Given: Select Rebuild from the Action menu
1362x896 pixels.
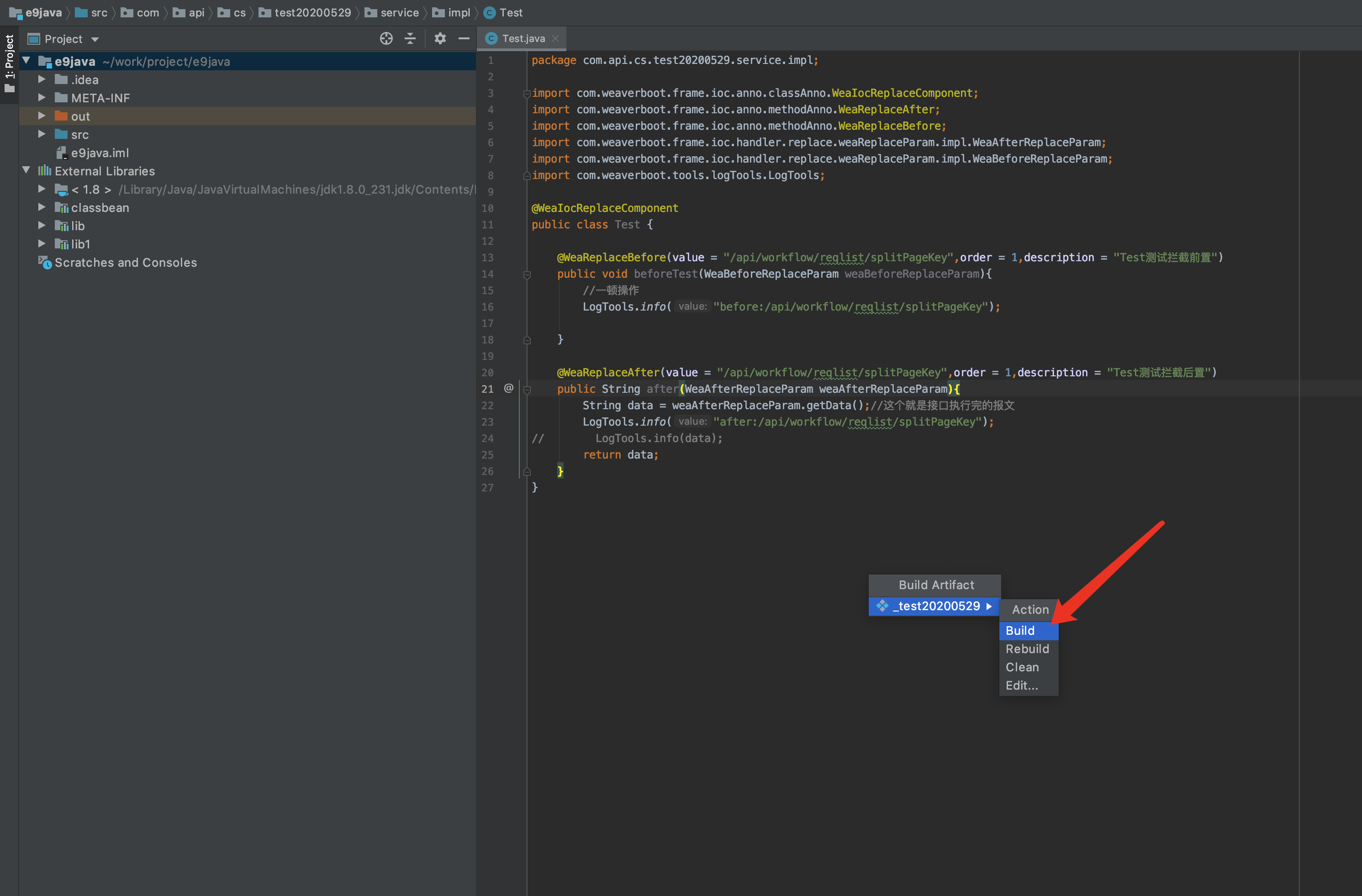Looking at the screenshot, I should [1027, 649].
